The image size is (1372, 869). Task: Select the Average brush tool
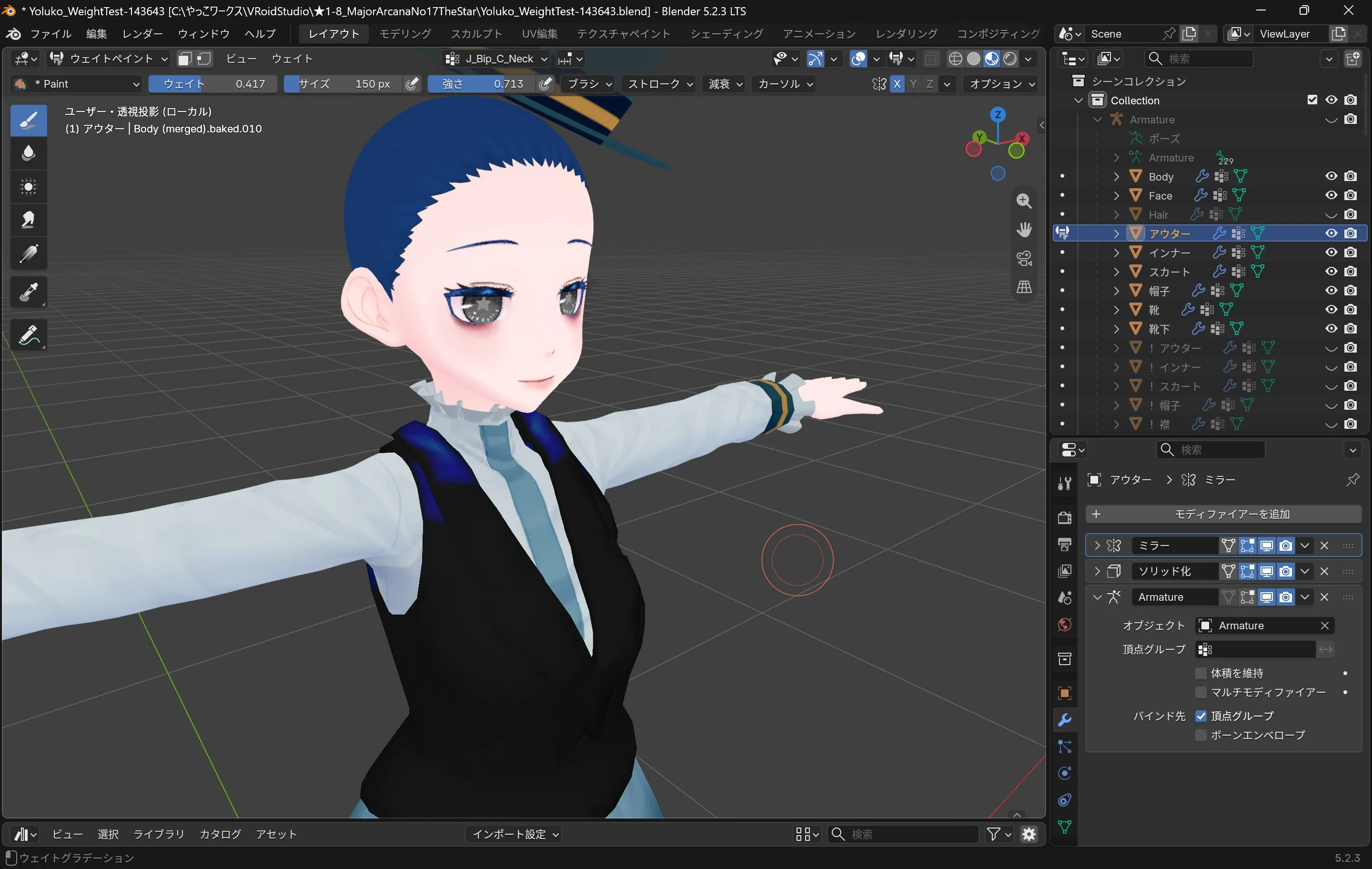tap(29, 187)
